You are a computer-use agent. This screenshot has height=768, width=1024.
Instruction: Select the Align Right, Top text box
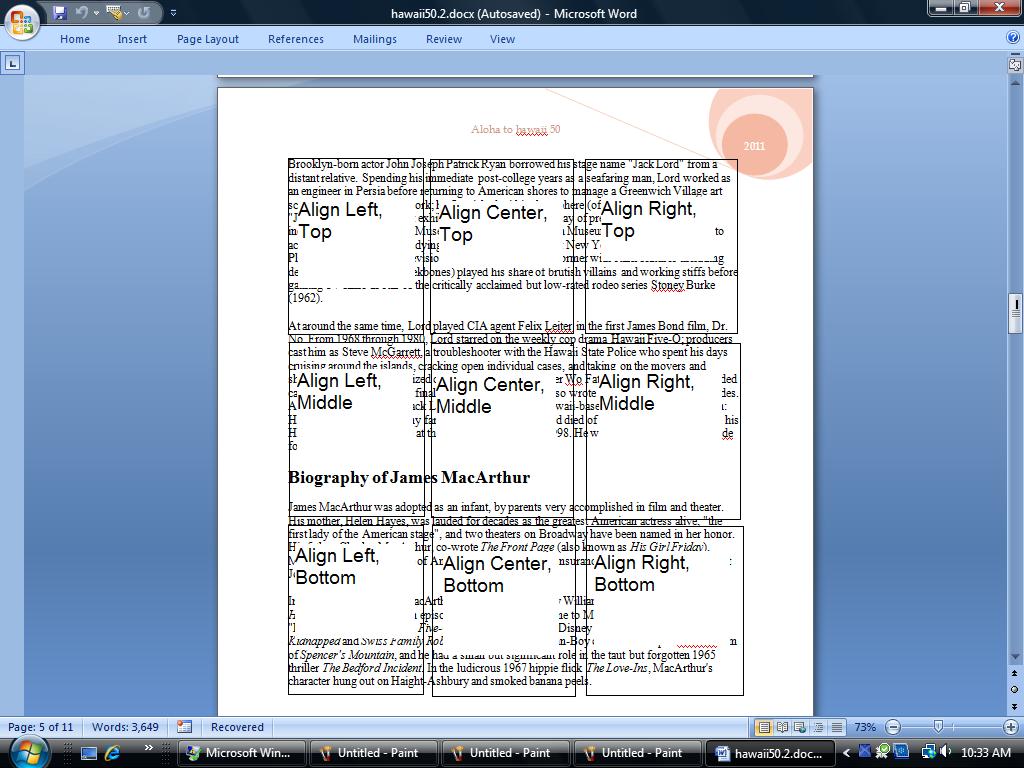[662, 246]
